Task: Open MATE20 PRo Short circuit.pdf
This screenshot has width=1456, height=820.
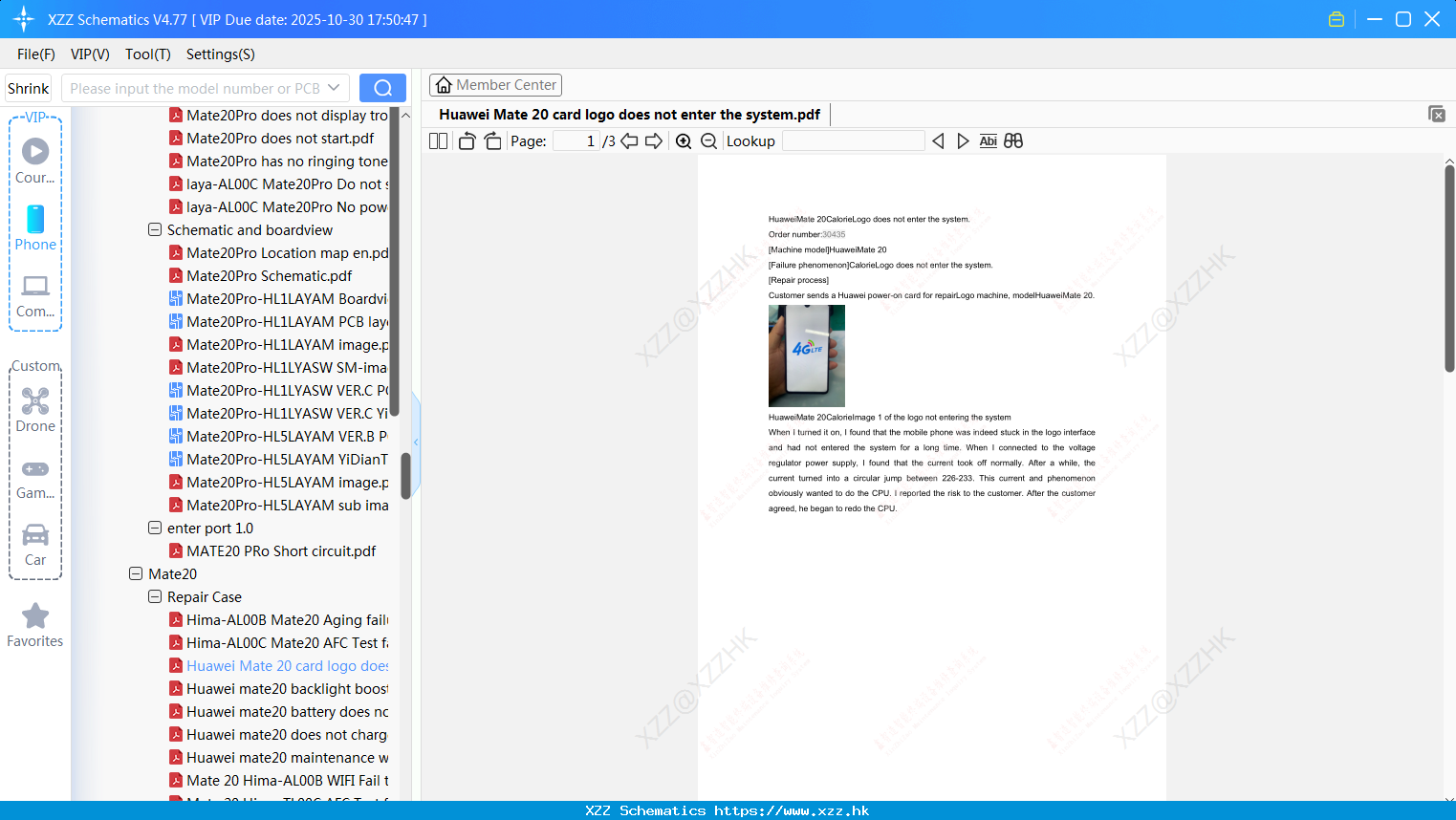Action: [272, 550]
